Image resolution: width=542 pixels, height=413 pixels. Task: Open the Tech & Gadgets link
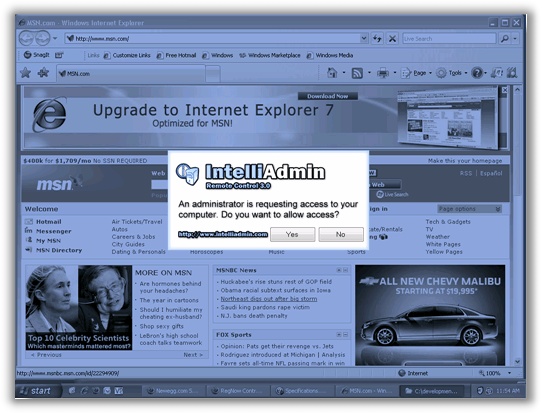[x=448, y=222]
